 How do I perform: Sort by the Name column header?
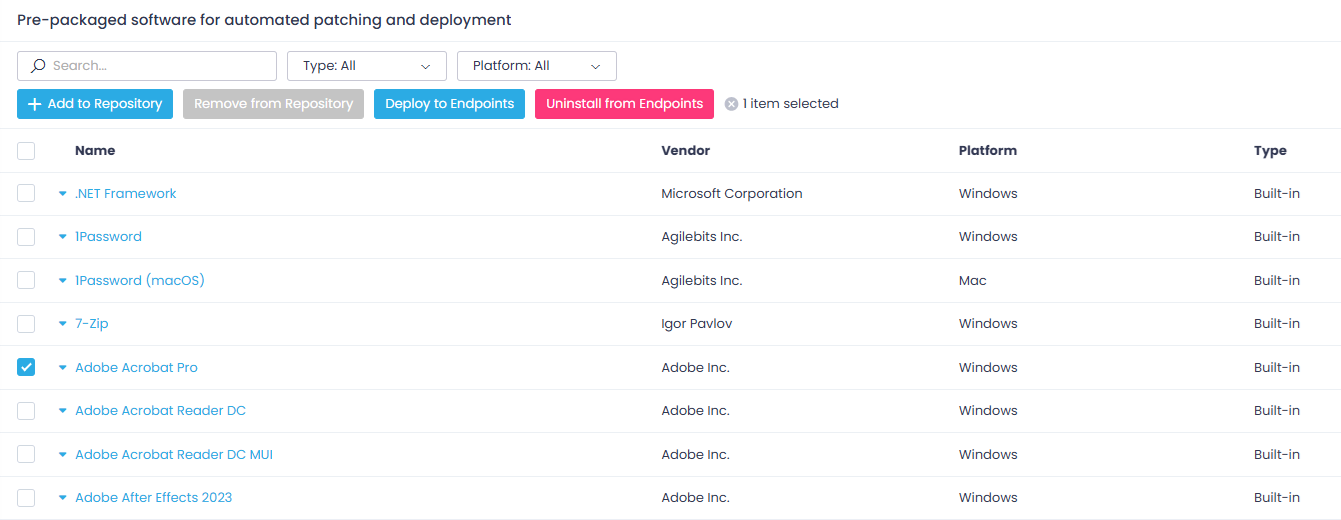[95, 151]
